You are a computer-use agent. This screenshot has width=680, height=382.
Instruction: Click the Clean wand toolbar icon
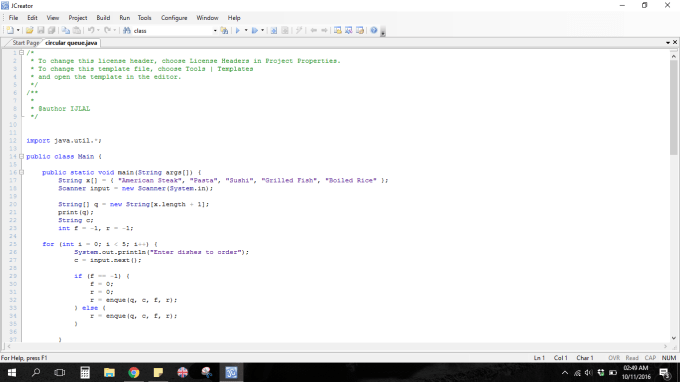point(299,30)
